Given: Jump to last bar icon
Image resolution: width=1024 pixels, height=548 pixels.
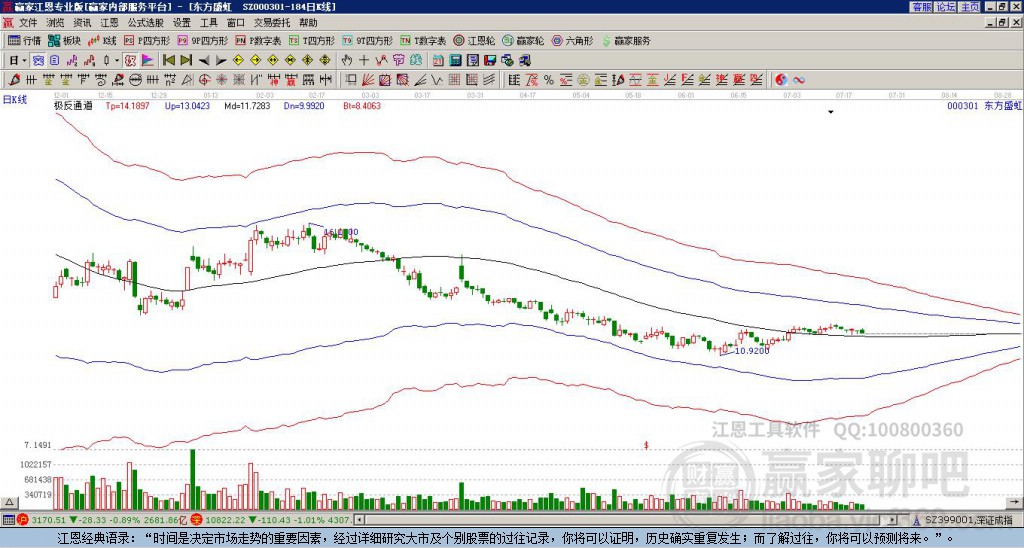Looking at the screenshot, I should [x=186, y=60].
